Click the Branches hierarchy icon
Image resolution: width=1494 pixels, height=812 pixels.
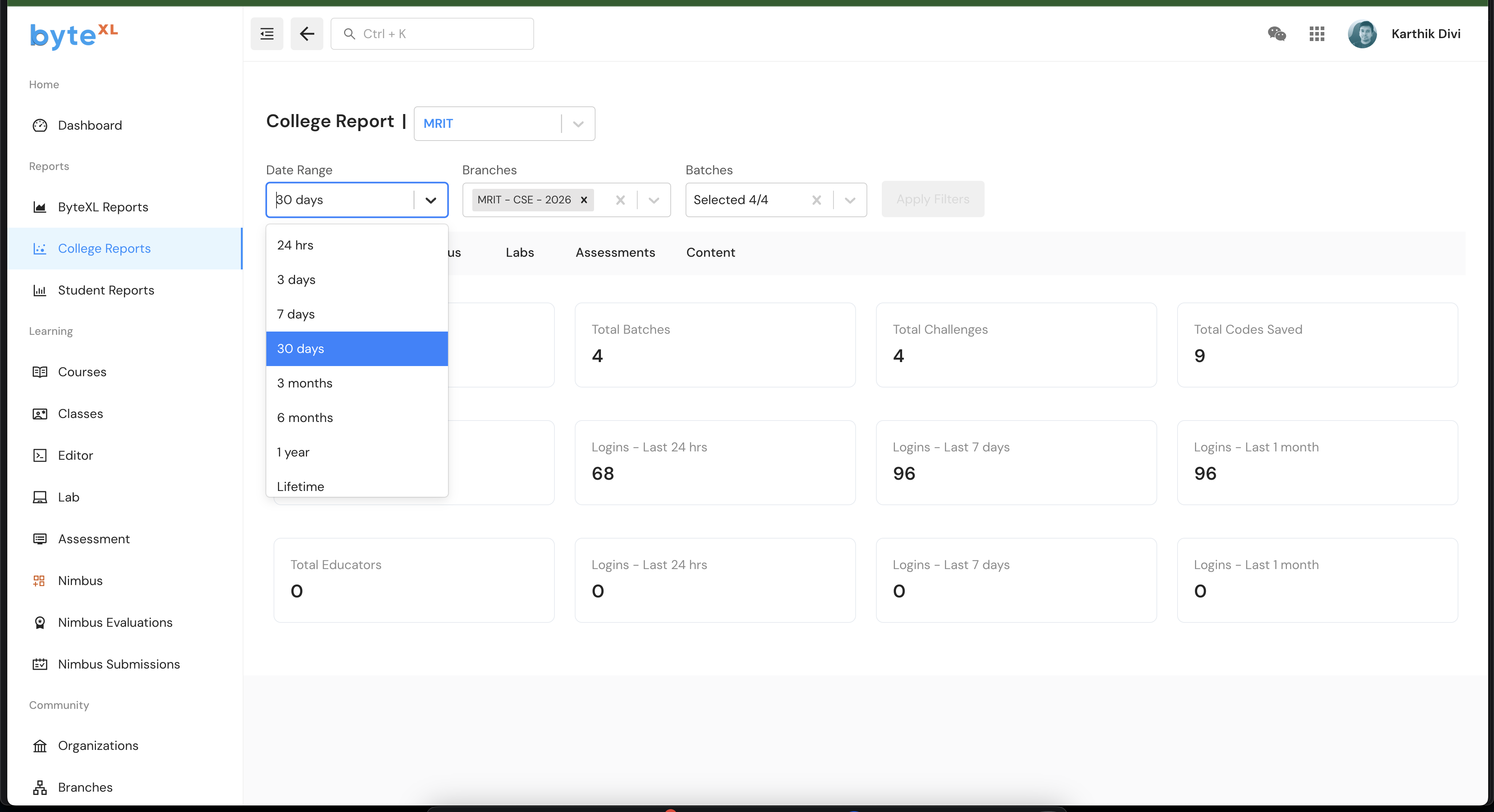pos(40,788)
